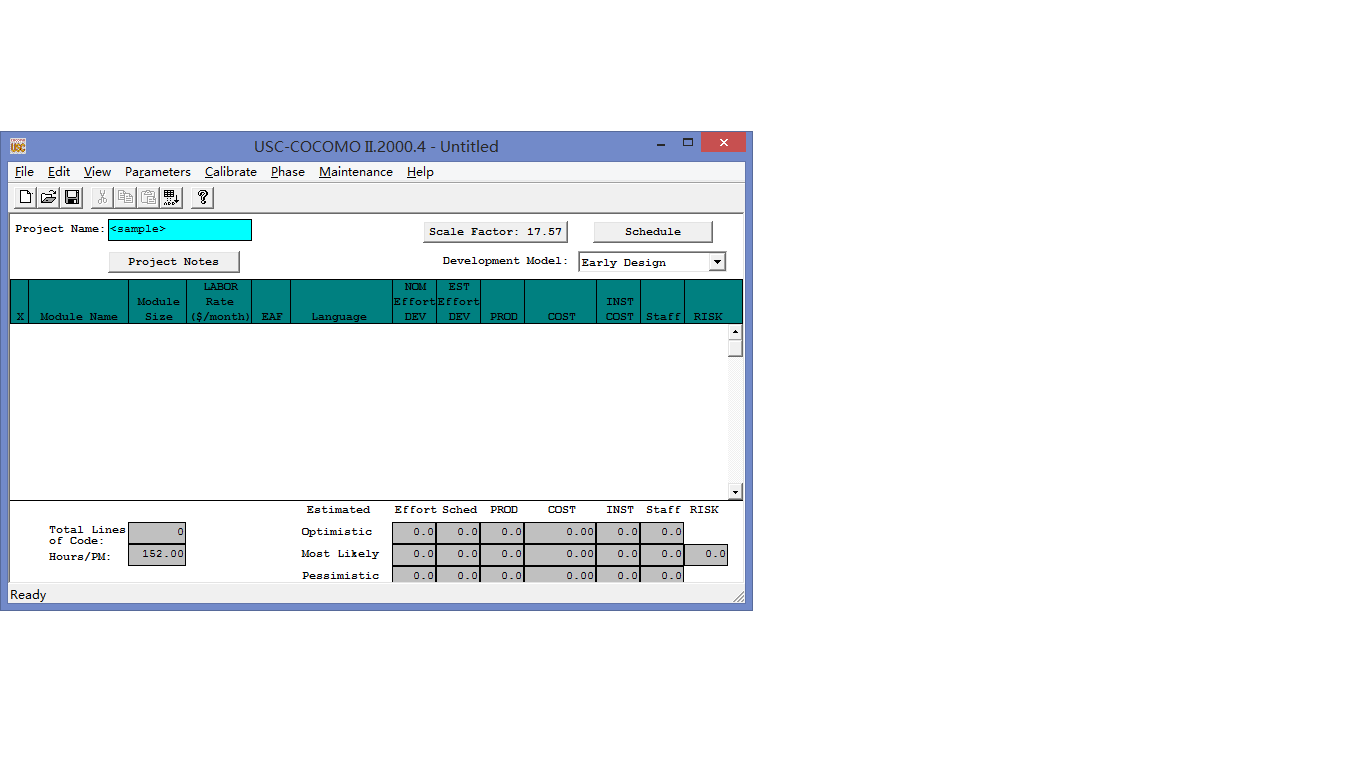Screen dimensions: 1366x768
Task: Click the INST COST column header
Action: pyautogui.click(x=619, y=302)
